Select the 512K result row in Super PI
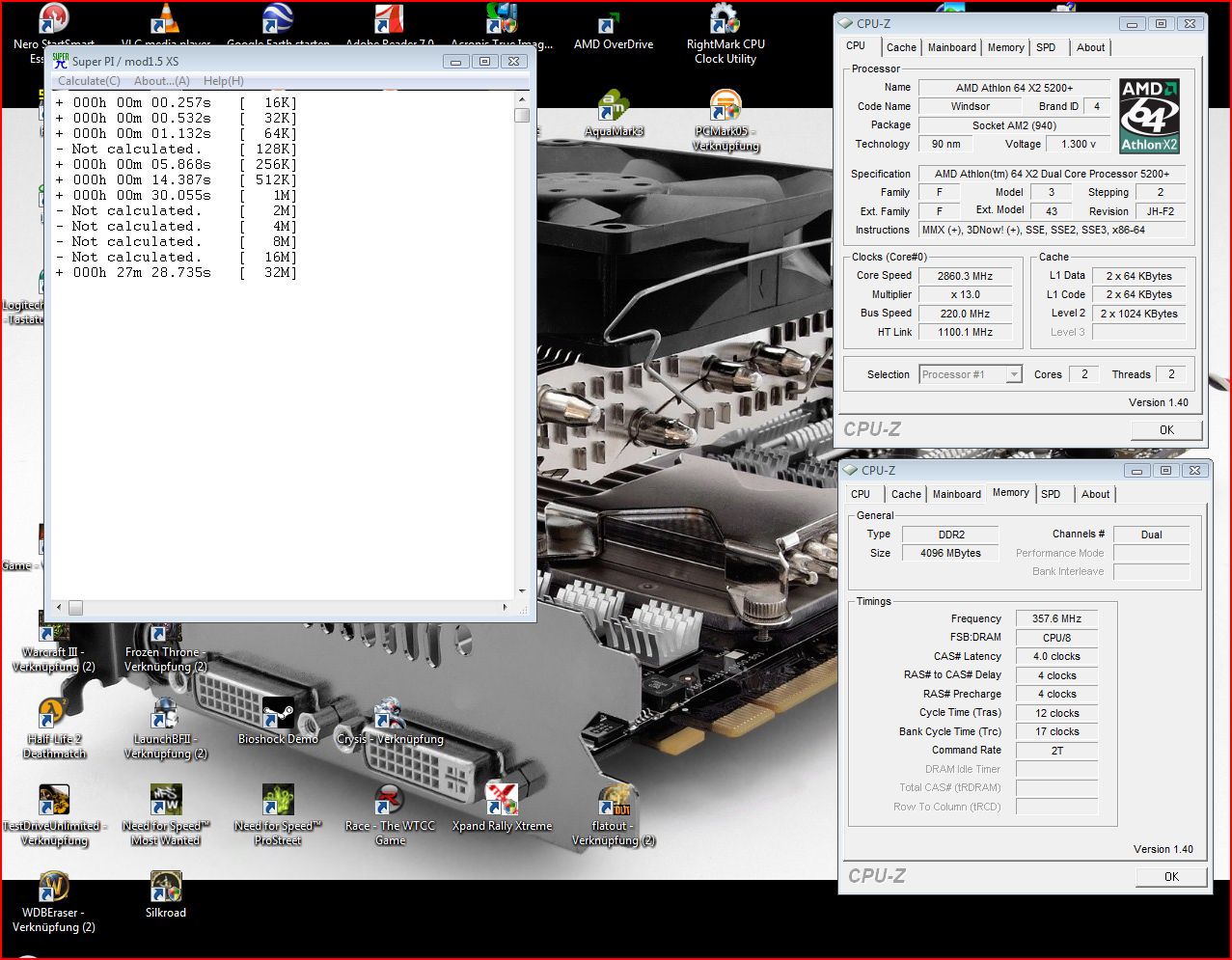 coord(177,180)
